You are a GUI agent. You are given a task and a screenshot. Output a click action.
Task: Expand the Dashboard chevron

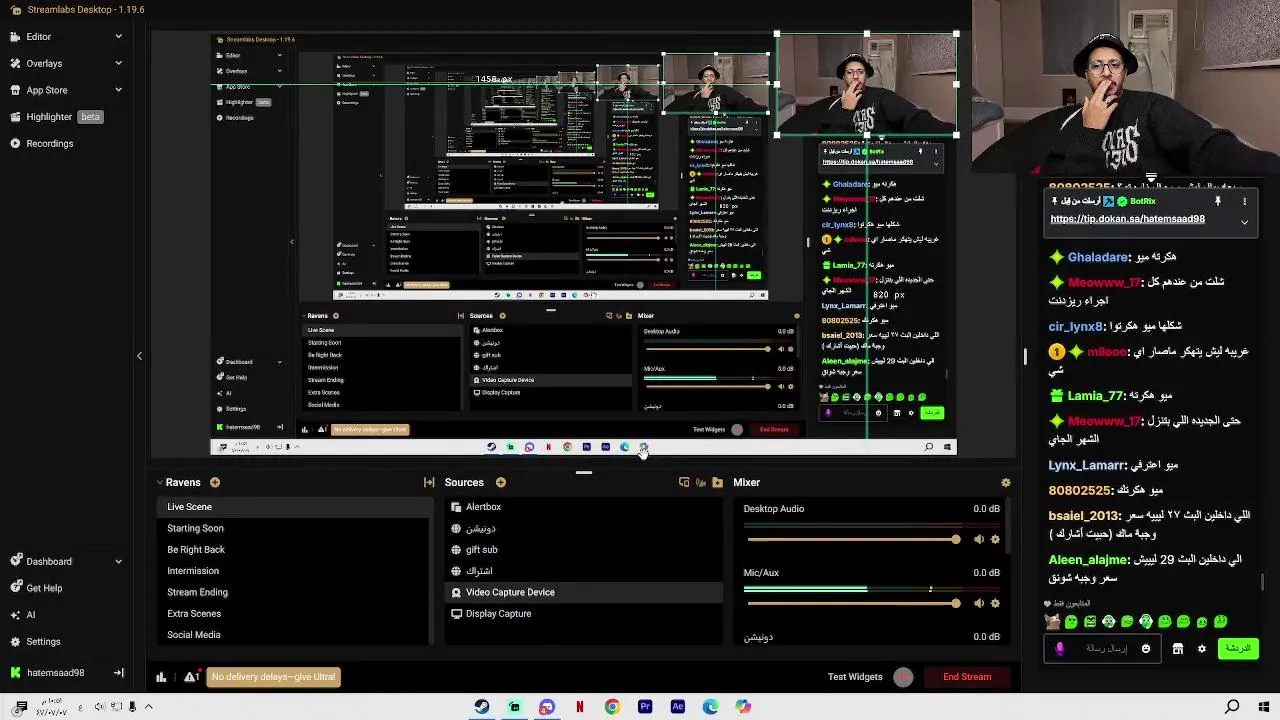(x=118, y=562)
